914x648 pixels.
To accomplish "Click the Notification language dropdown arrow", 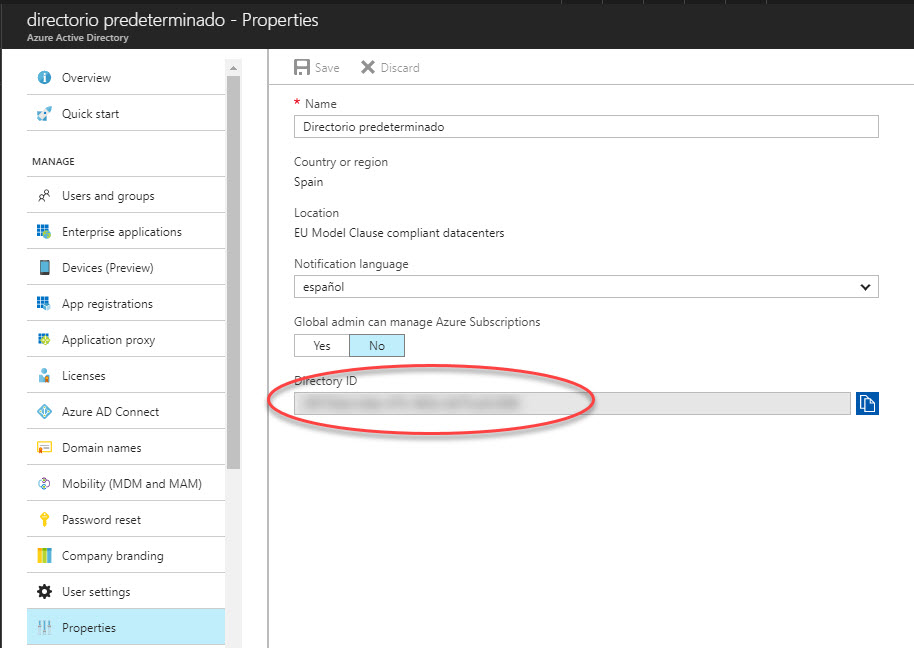I will 865,287.
